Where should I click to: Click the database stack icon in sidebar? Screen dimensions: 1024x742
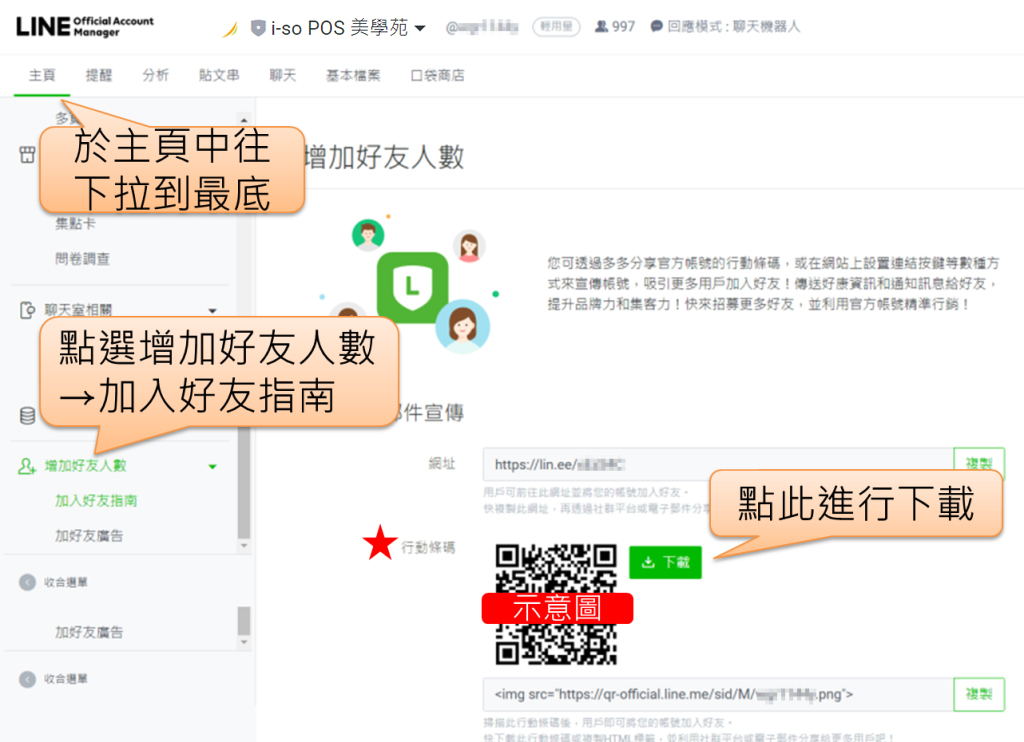tap(27, 415)
